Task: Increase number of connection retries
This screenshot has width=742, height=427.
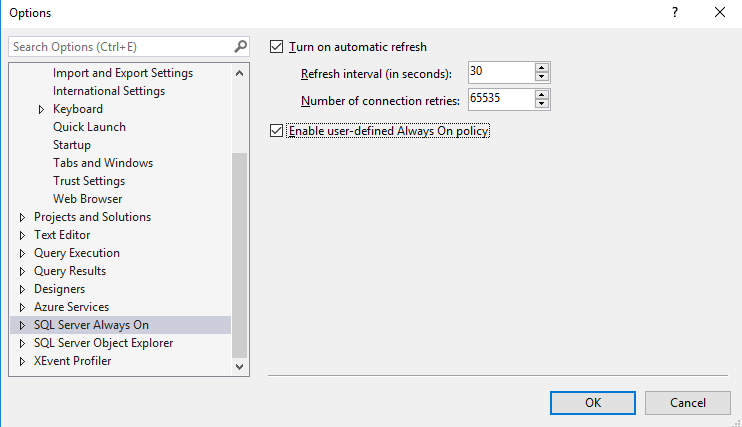Action: [541, 95]
